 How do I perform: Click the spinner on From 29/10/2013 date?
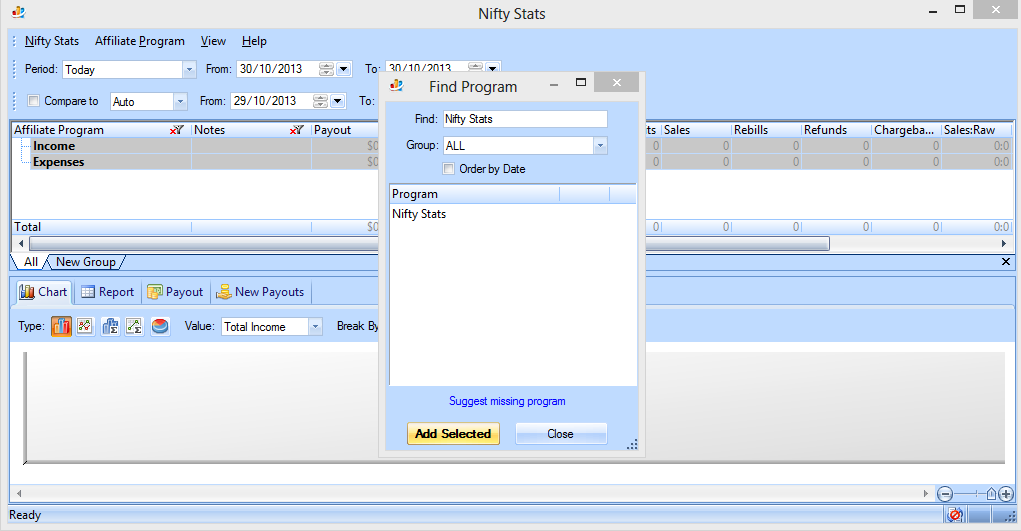(320, 101)
